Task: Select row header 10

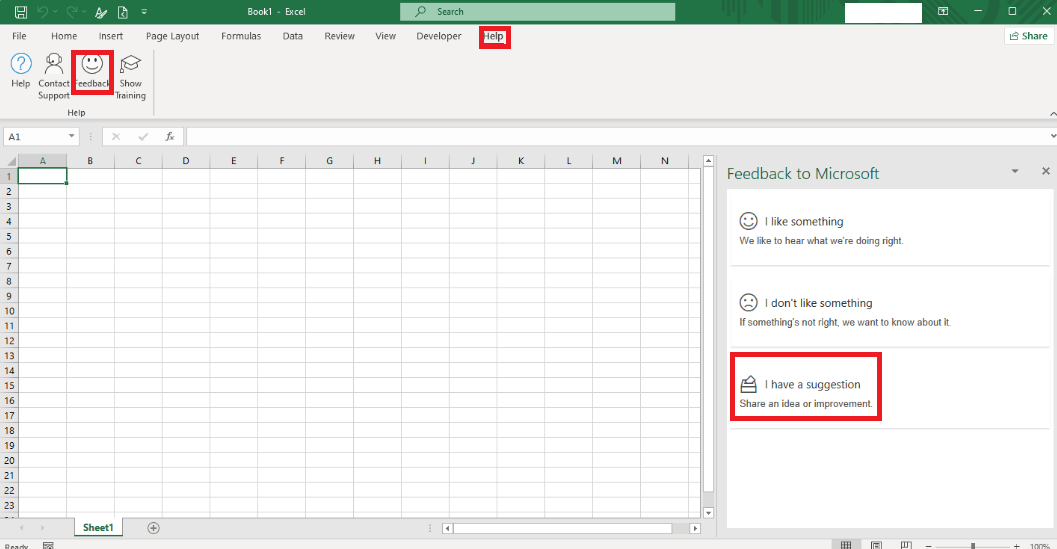Action: pos(9,311)
